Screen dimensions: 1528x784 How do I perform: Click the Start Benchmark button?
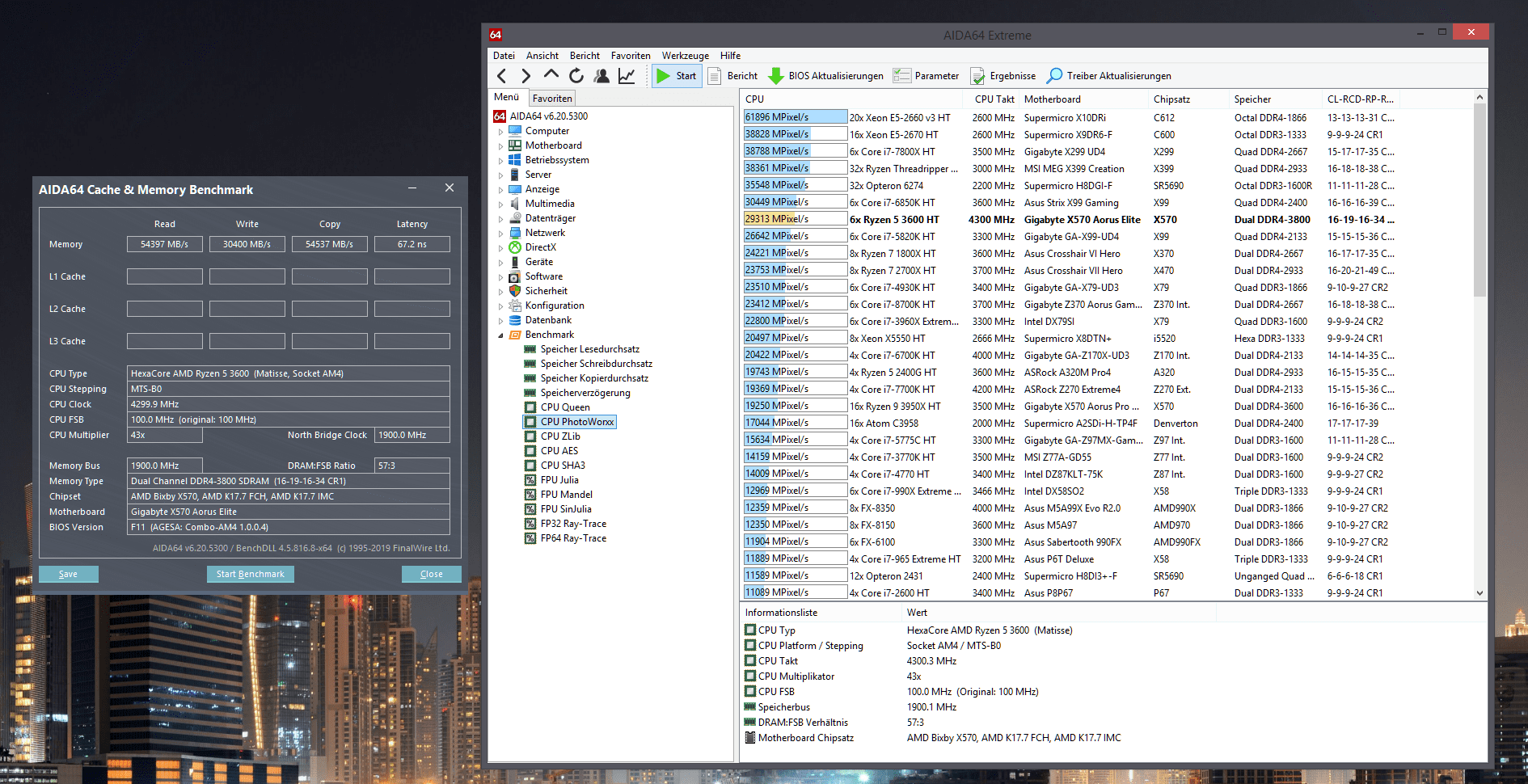tap(251, 574)
